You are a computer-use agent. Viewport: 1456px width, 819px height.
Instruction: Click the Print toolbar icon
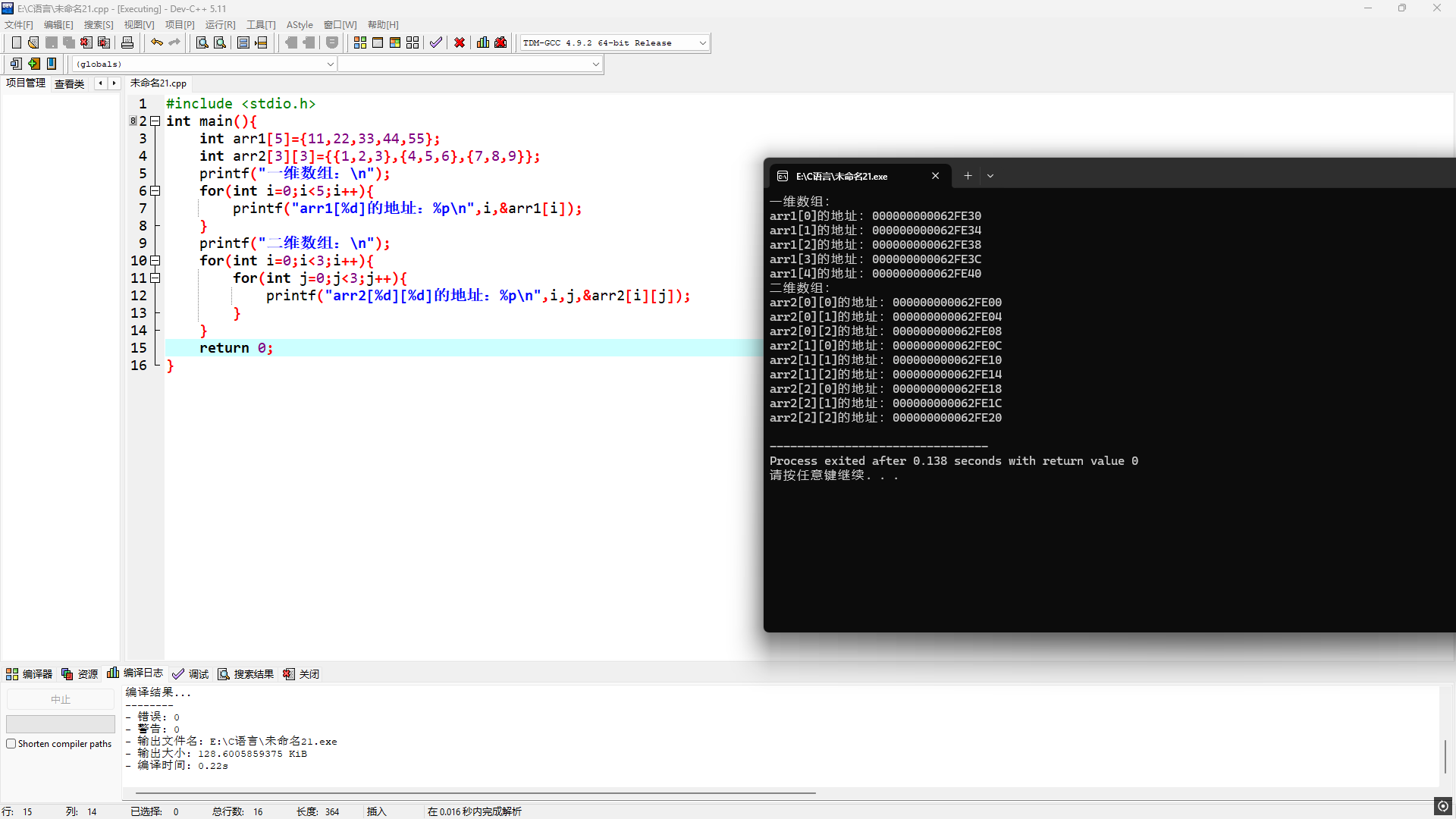click(127, 43)
